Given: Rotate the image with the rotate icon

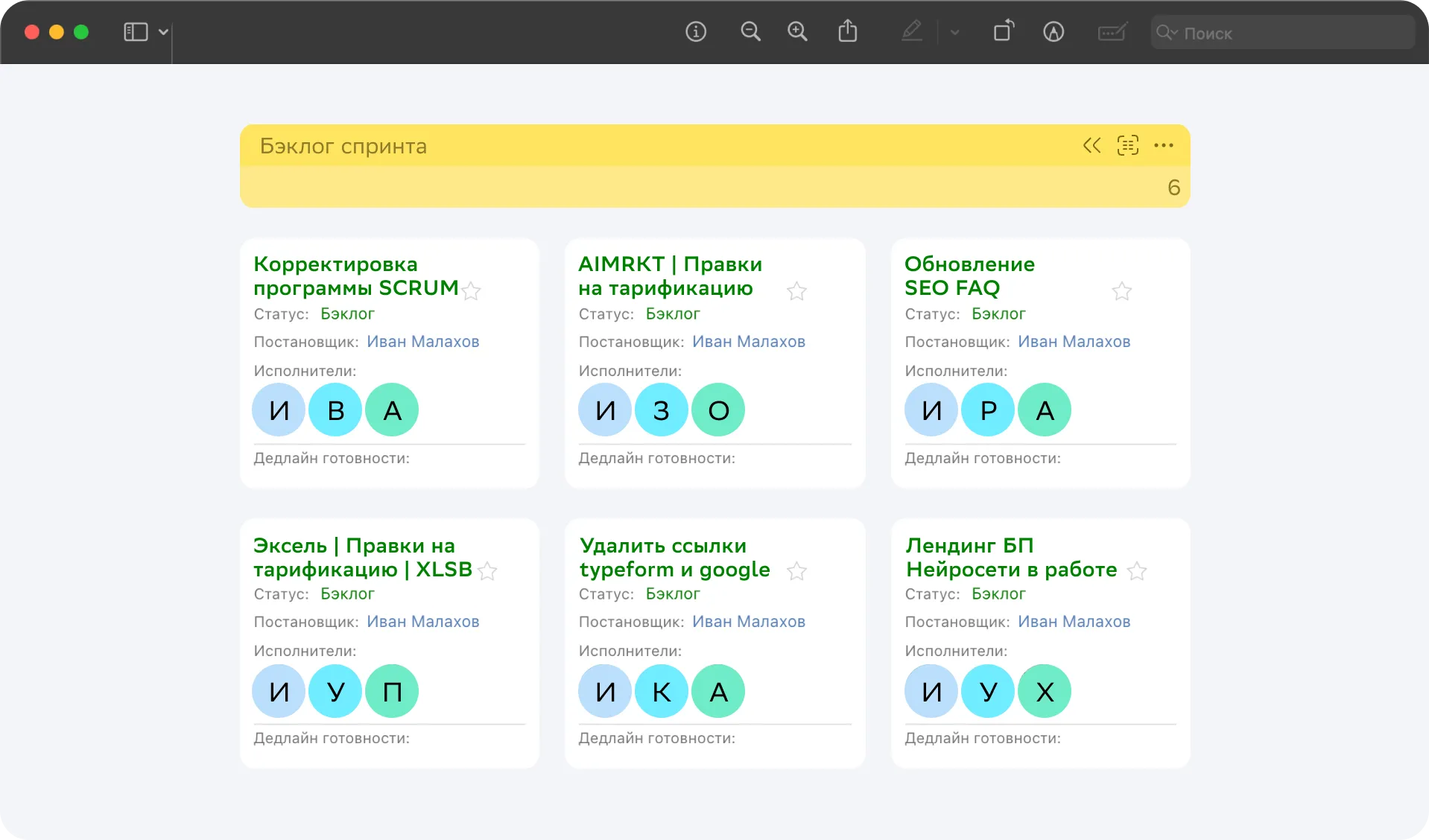Looking at the screenshot, I should (x=1004, y=32).
